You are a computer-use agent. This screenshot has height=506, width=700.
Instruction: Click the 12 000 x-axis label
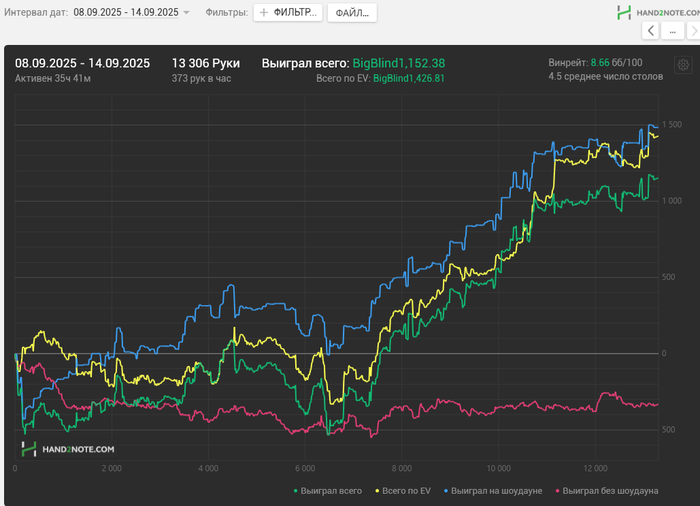point(595,468)
